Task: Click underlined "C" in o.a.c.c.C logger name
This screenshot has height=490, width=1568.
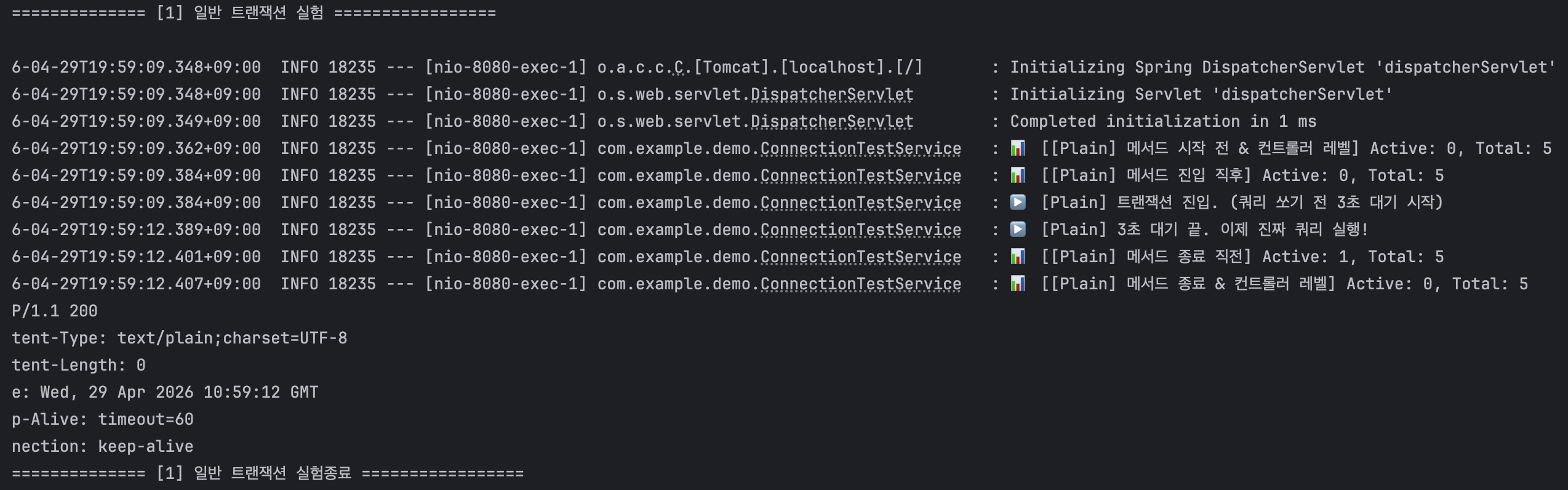Action: coord(679,67)
